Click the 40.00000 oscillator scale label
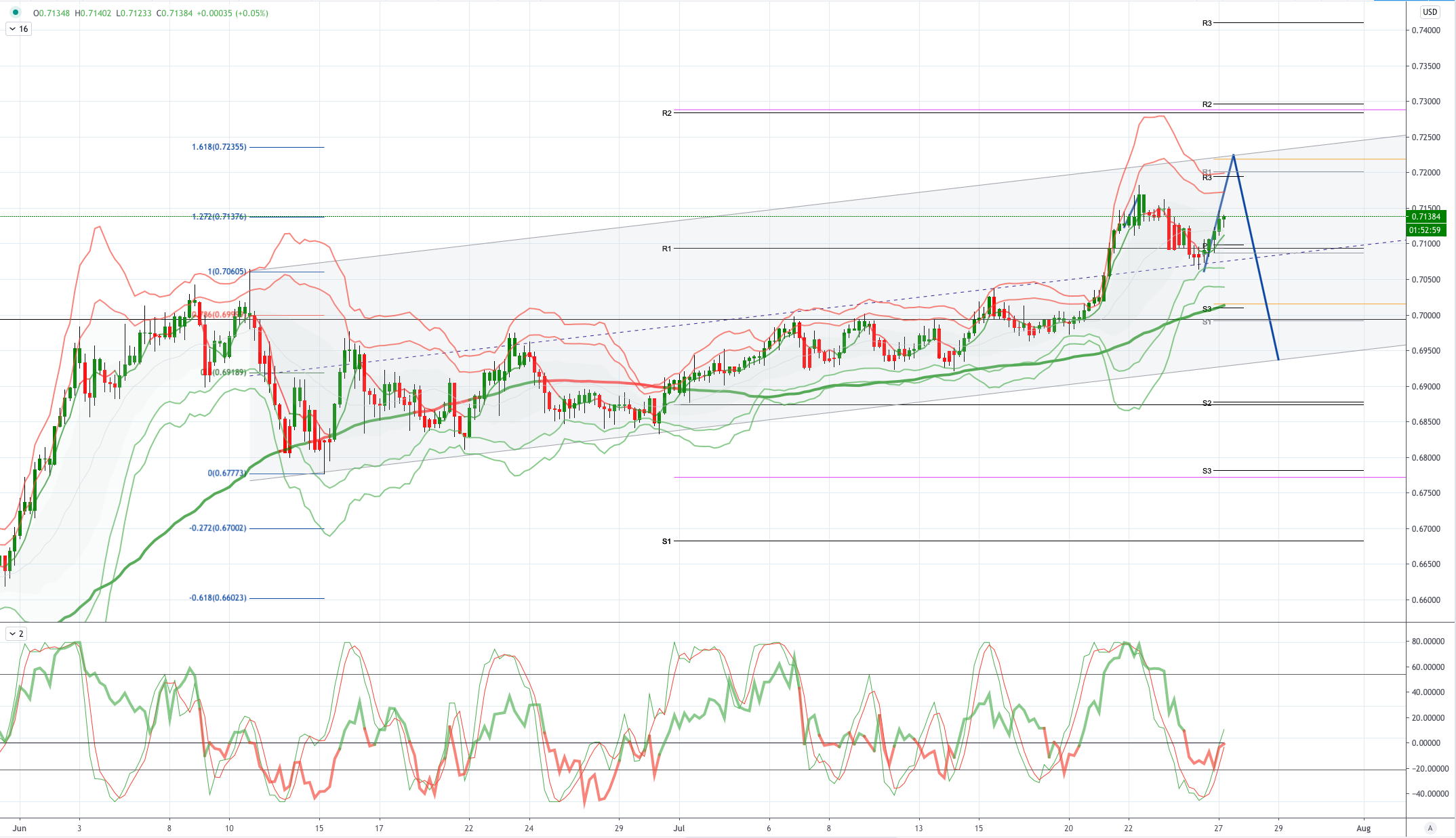The width and height of the screenshot is (1456, 838). click(1428, 692)
